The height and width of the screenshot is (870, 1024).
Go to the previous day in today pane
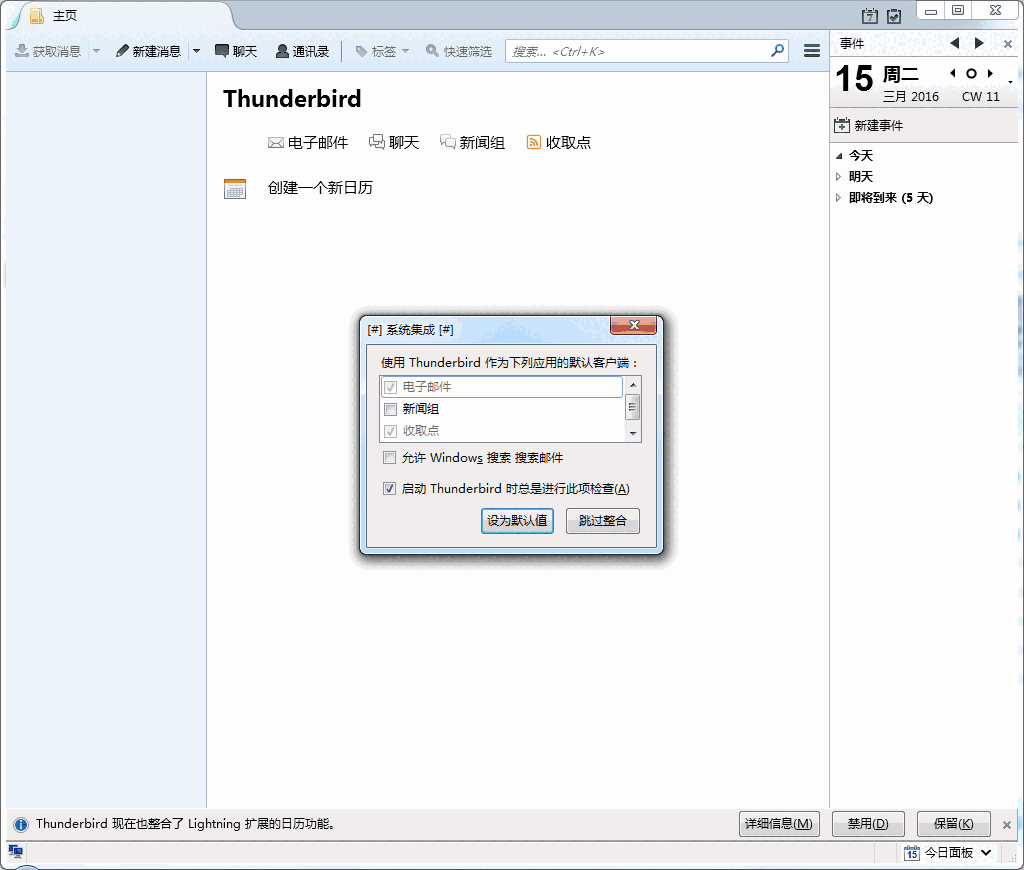953,73
